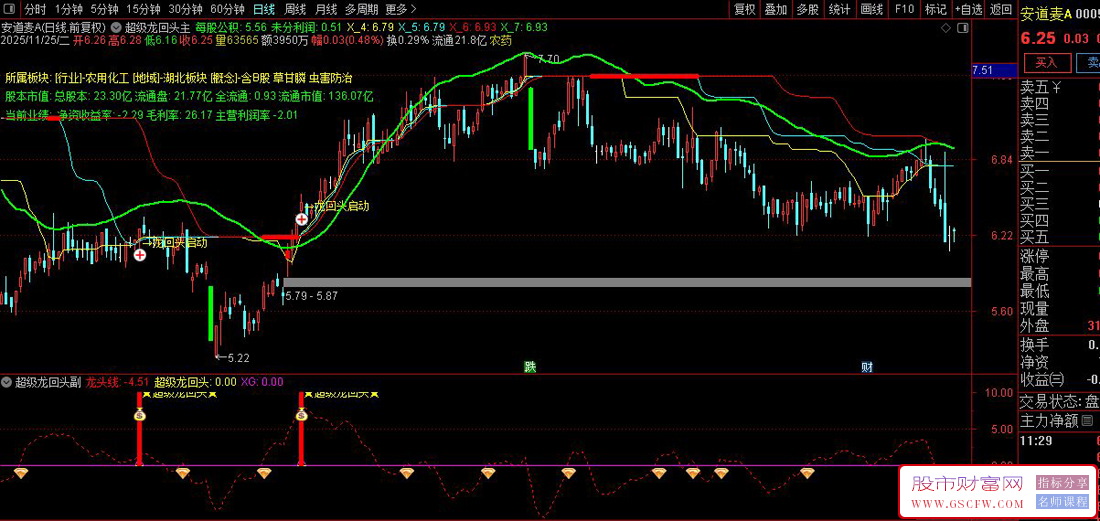Click the 安道麦A stock name in quote panel
Screen dimensions: 1100x521
click(1046, 14)
